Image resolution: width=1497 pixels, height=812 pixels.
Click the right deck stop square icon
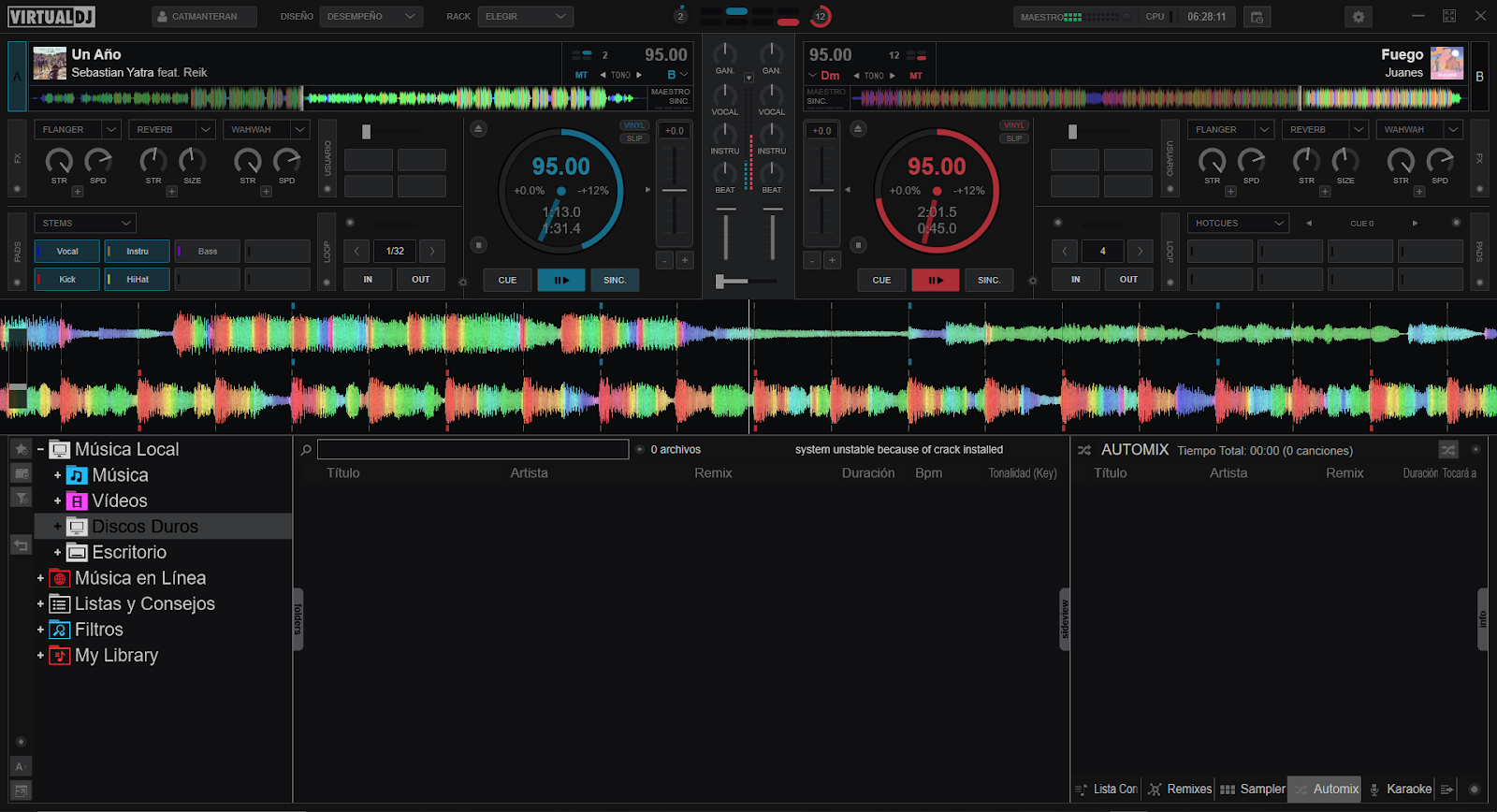[858, 245]
